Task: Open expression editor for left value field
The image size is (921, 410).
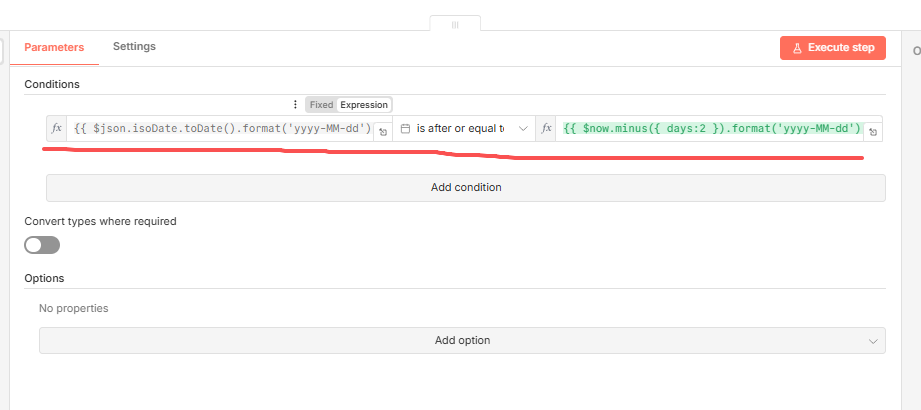Action: 382,131
